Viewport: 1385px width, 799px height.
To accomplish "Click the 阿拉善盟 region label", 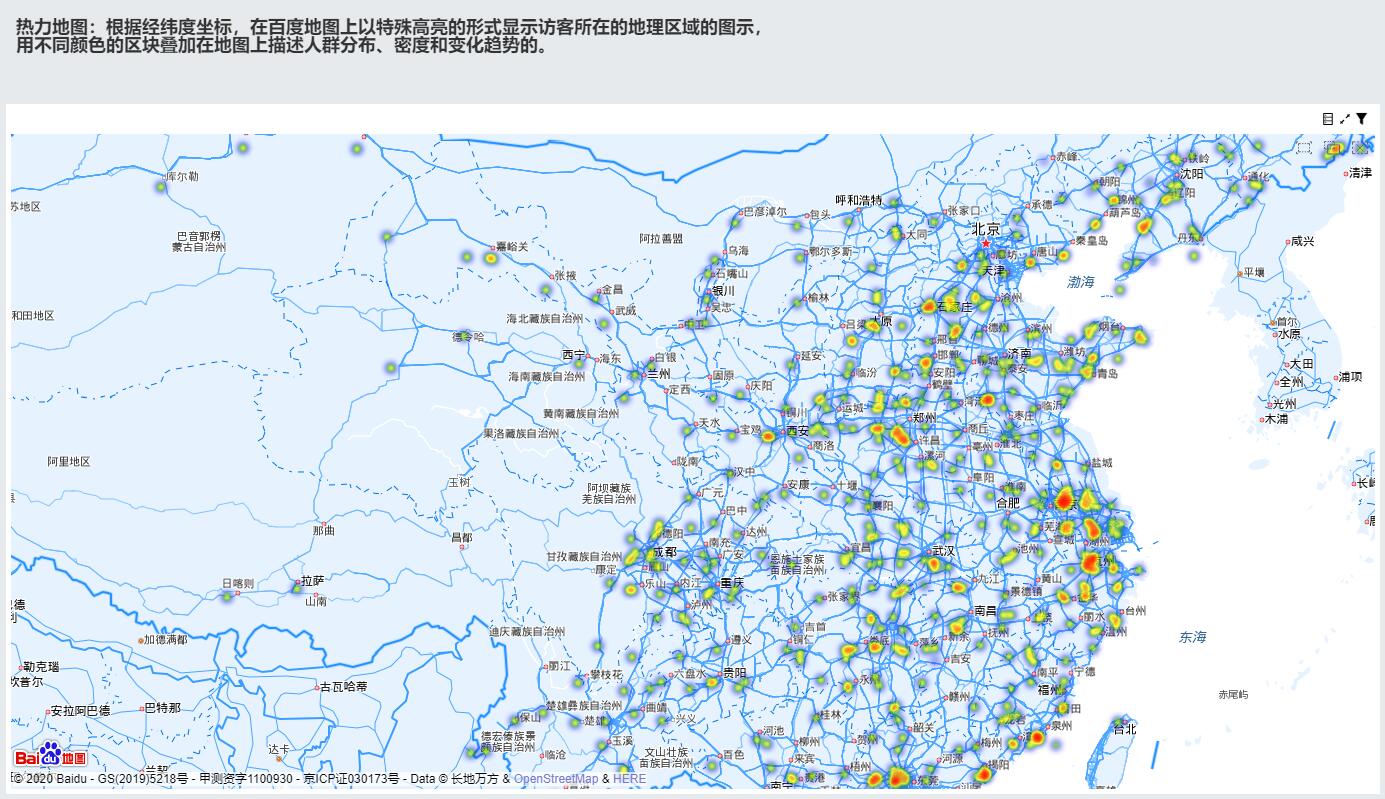I will (661, 239).
